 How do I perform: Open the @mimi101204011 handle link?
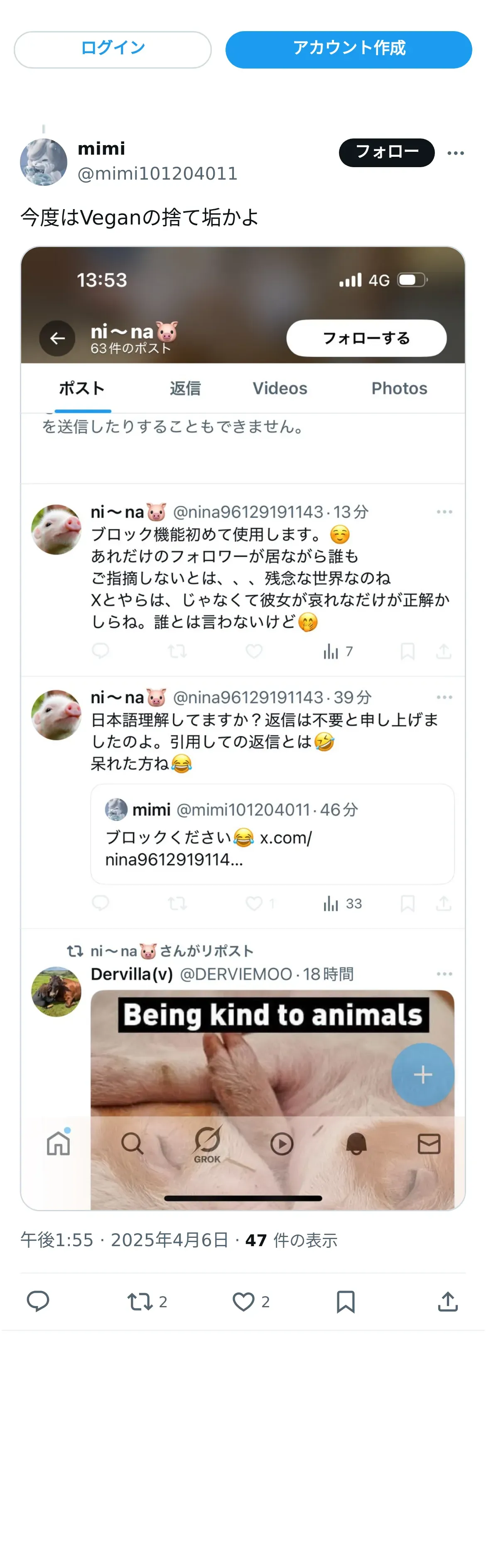[x=157, y=174]
